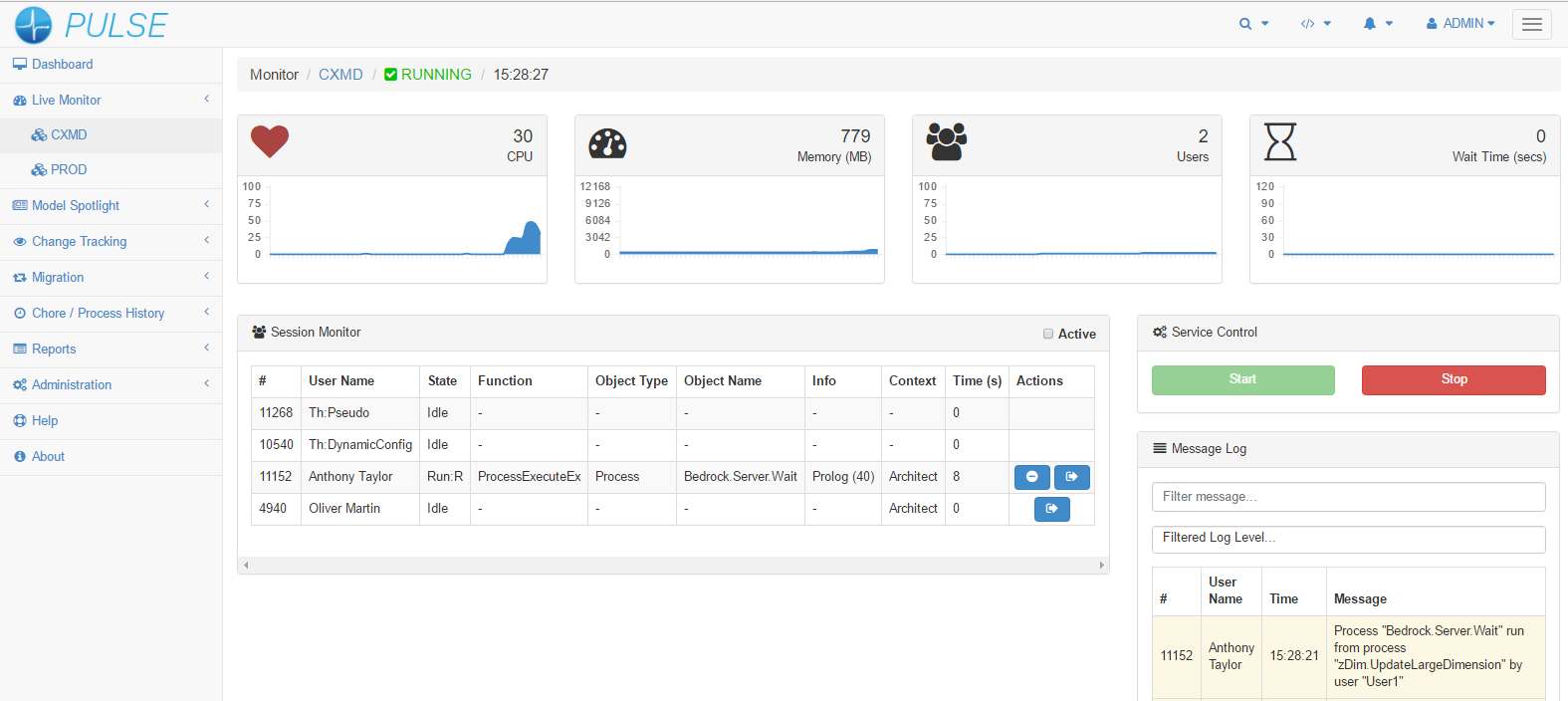
Task: Disconnect Anthony Taylor's session
Action: (1071, 477)
